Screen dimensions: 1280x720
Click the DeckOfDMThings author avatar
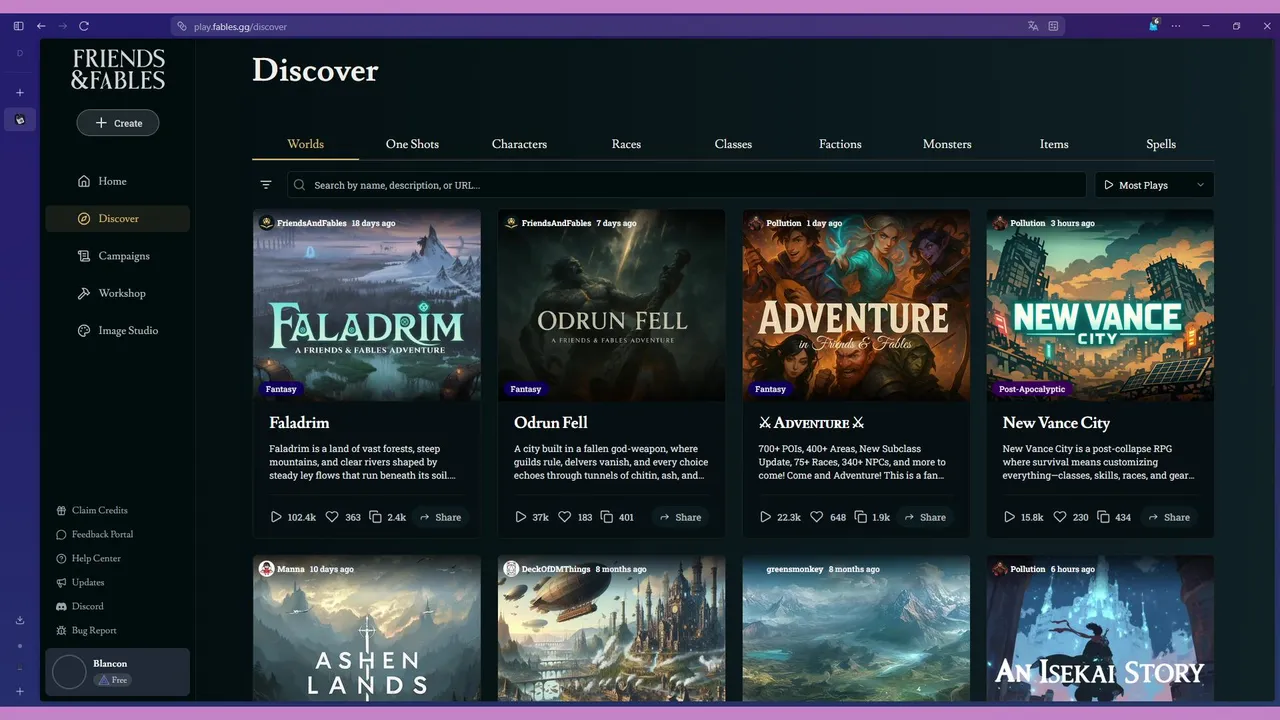click(x=511, y=569)
